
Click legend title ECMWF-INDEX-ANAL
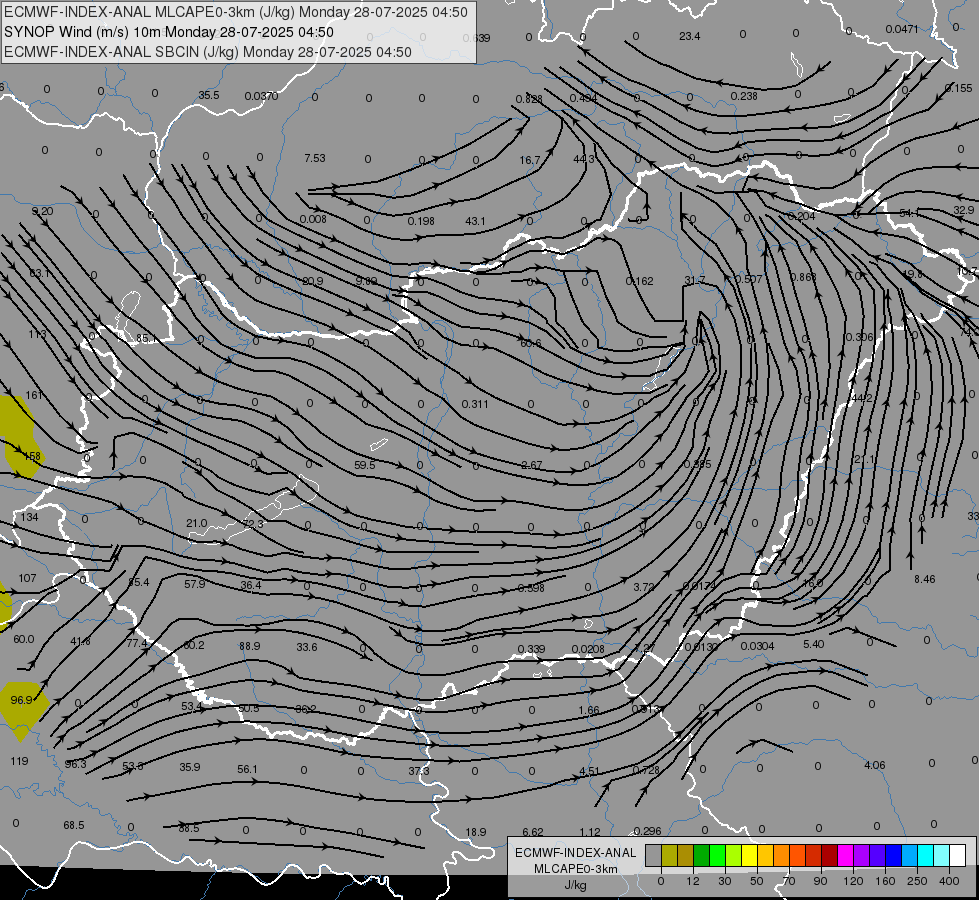575,853
